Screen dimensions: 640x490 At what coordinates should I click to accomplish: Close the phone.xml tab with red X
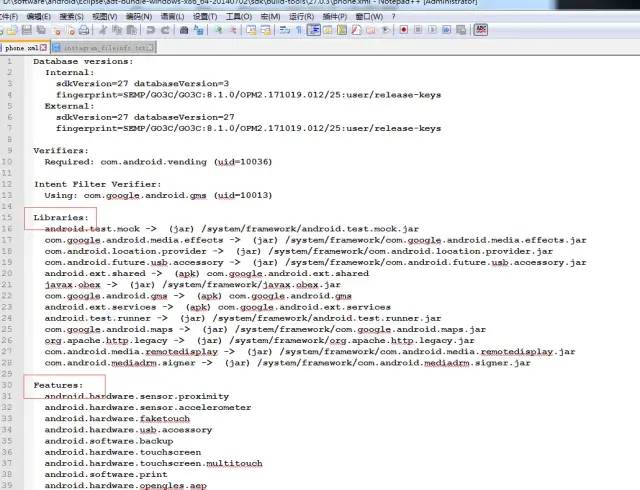coord(43,48)
